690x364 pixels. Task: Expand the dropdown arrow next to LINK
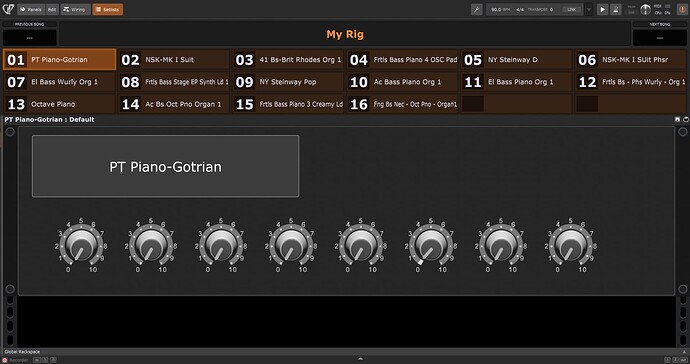(x=589, y=9)
